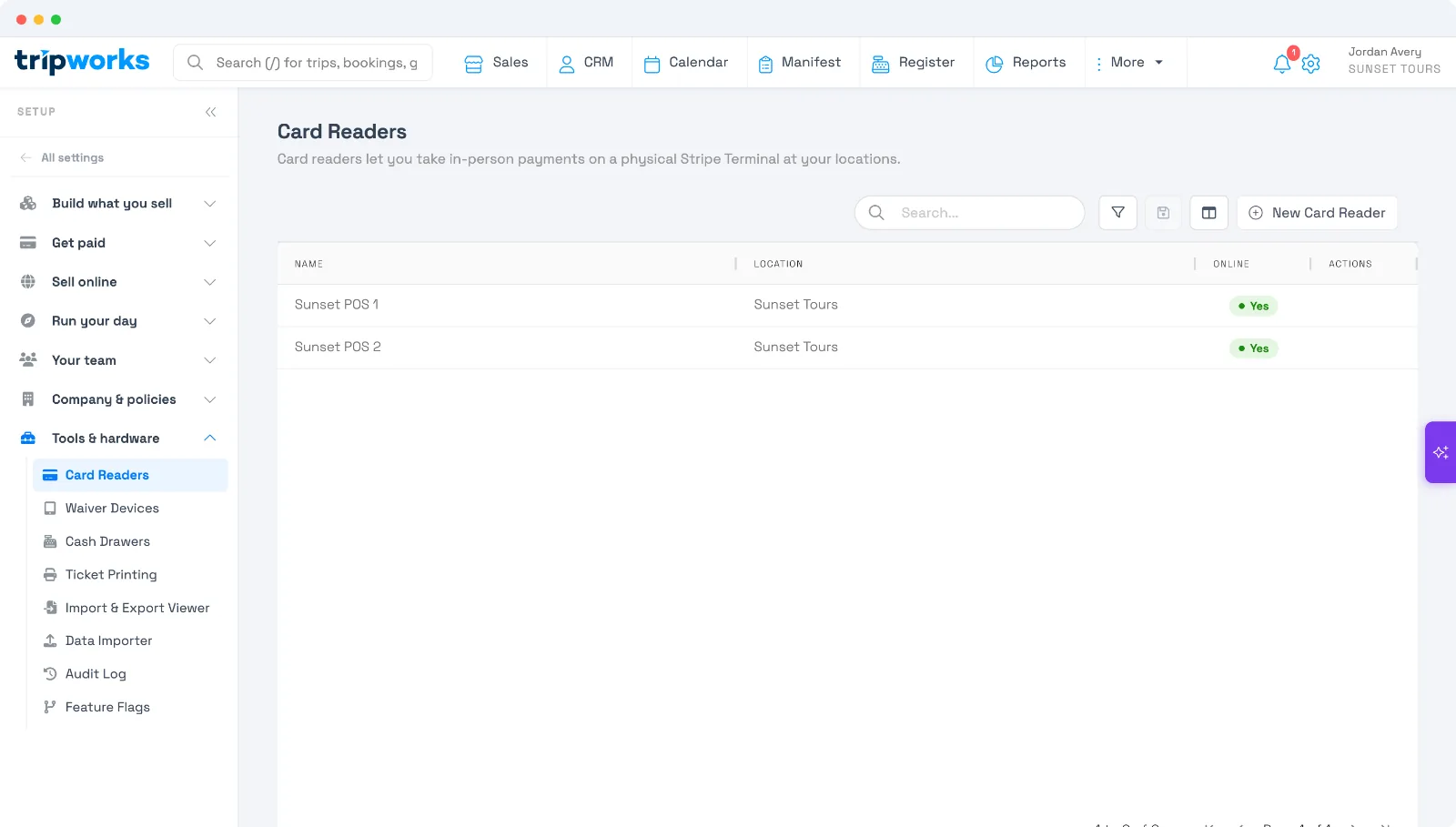
Task: Click the Your team people icon
Action: click(28, 360)
